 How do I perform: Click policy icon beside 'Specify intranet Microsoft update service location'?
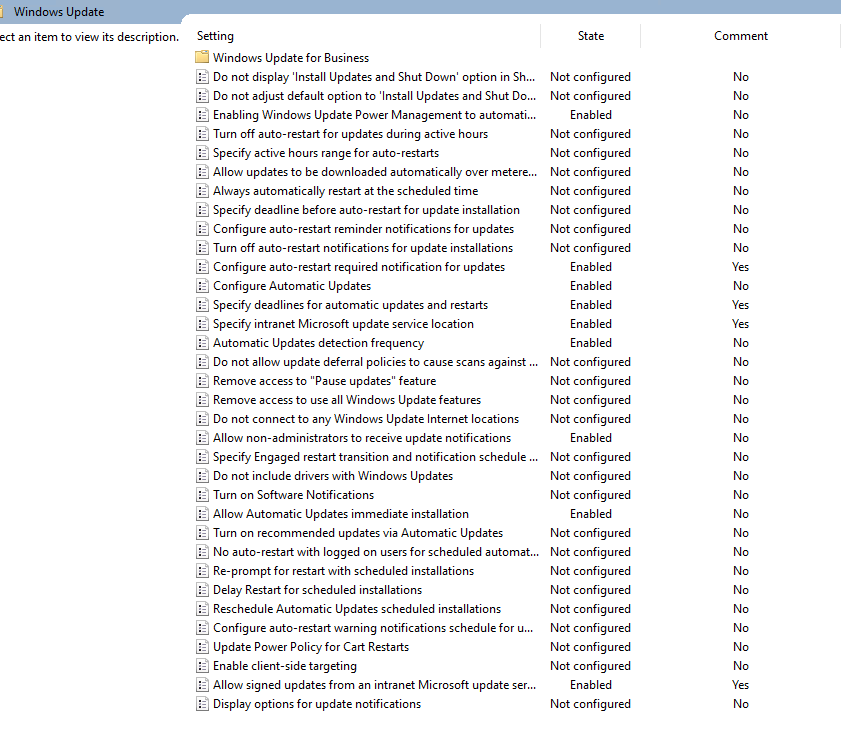click(x=202, y=324)
